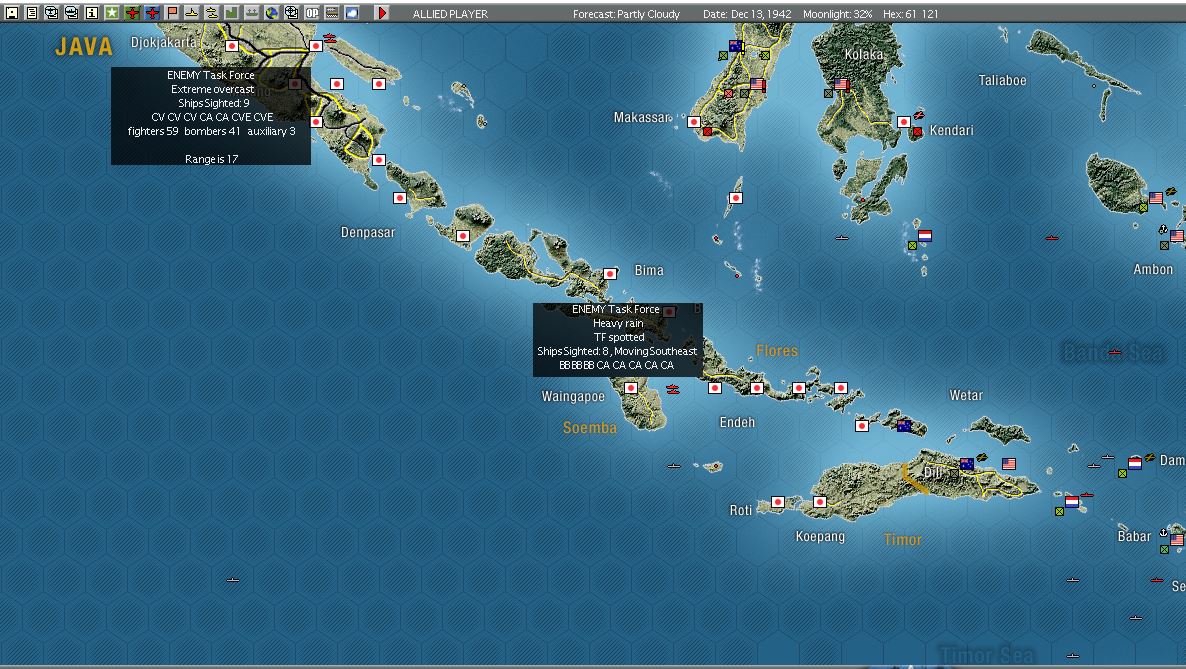The width and height of the screenshot is (1186, 669).
Task: Select the Japanese flag marker at Kendari
Action: [x=904, y=122]
